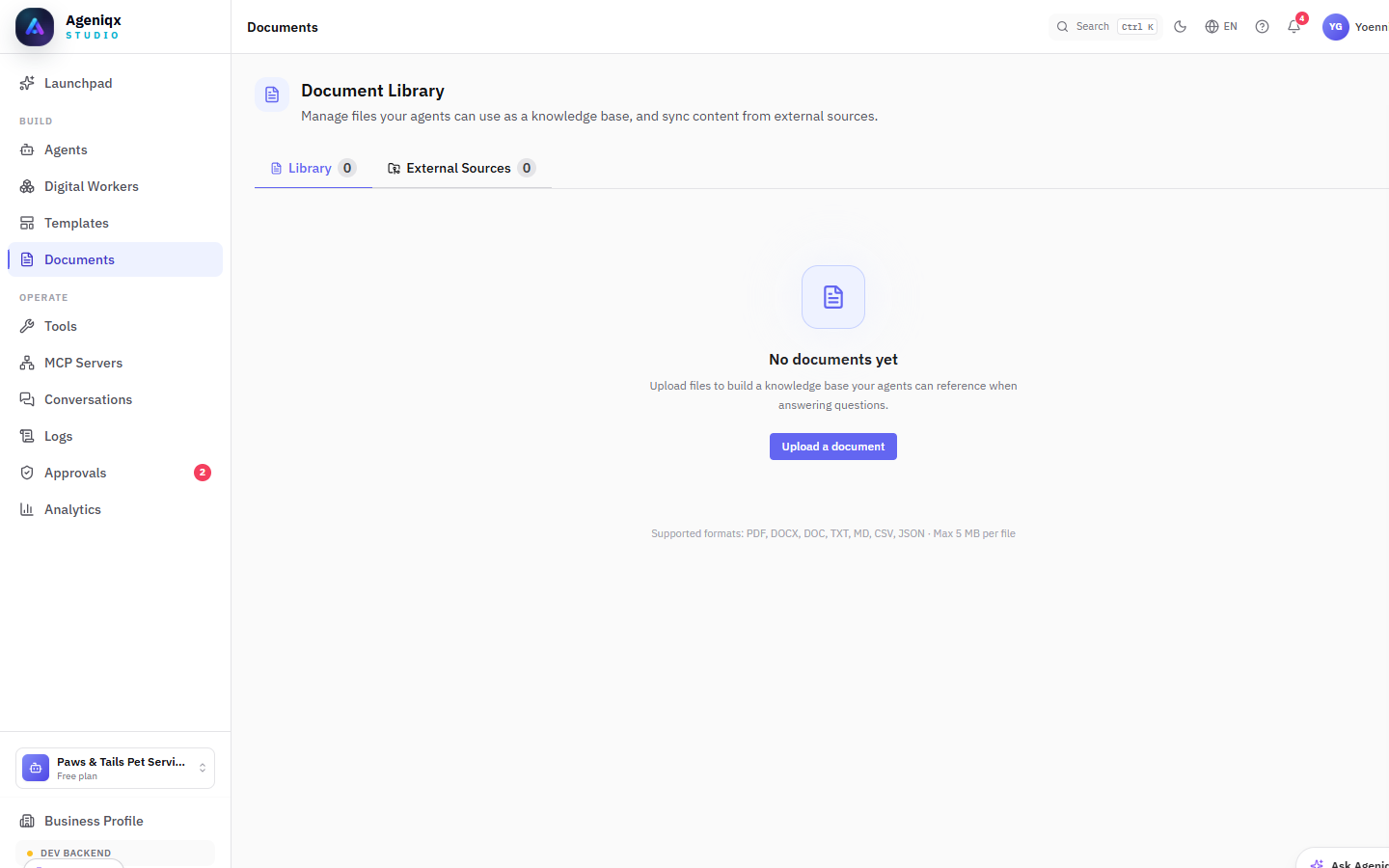This screenshot has height=868, width=1389.
Task: Click the Agents robot icon
Action: click(x=27, y=149)
